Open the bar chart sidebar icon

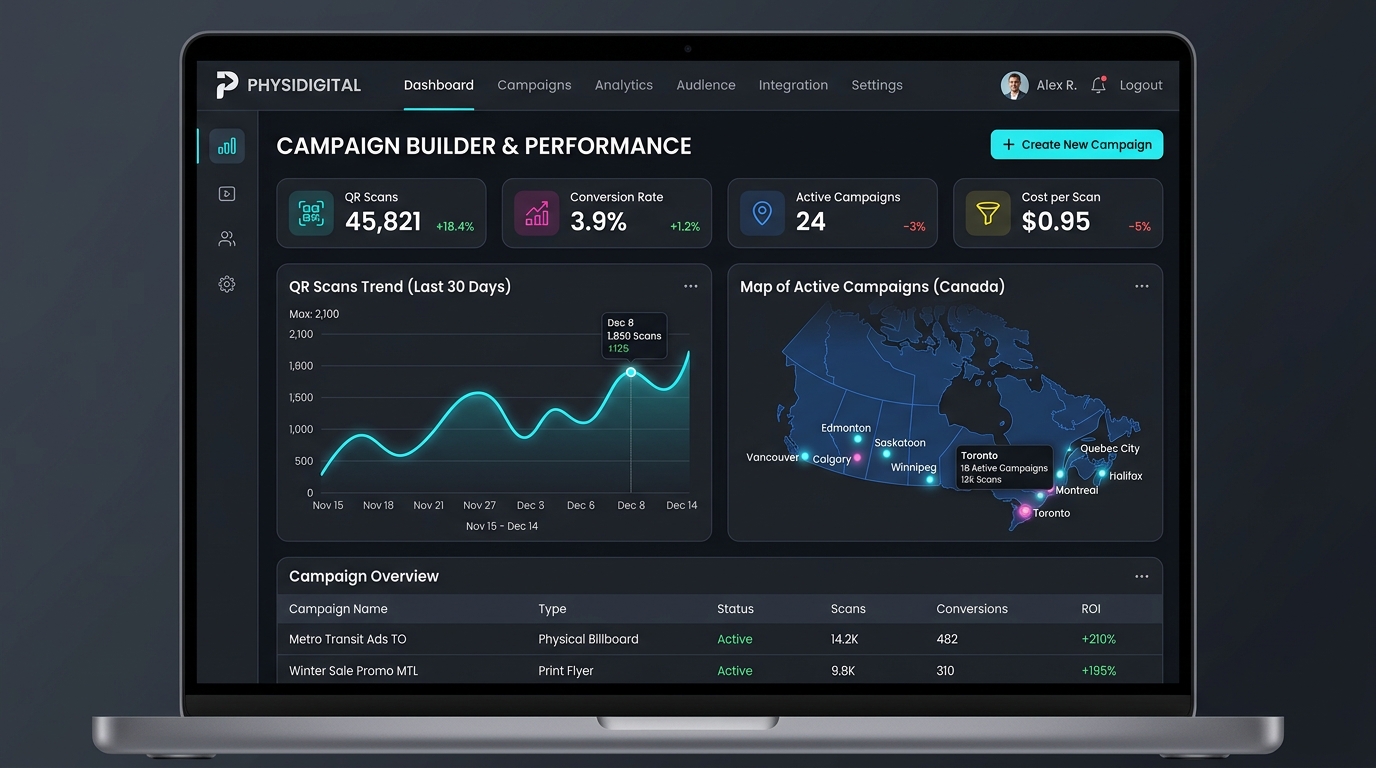pyautogui.click(x=227, y=146)
